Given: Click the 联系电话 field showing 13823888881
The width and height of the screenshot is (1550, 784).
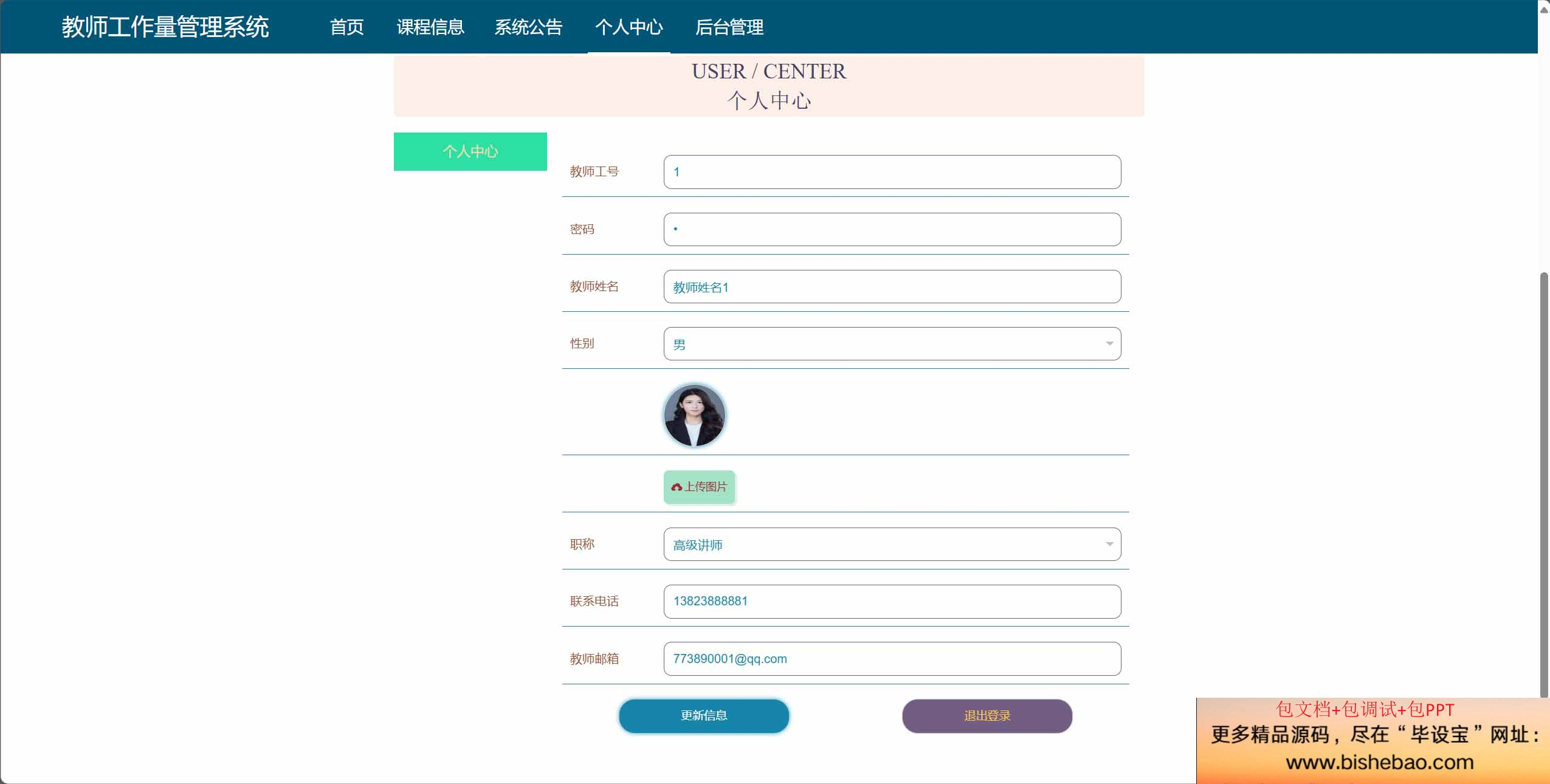Looking at the screenshot, I should (892, 602).
